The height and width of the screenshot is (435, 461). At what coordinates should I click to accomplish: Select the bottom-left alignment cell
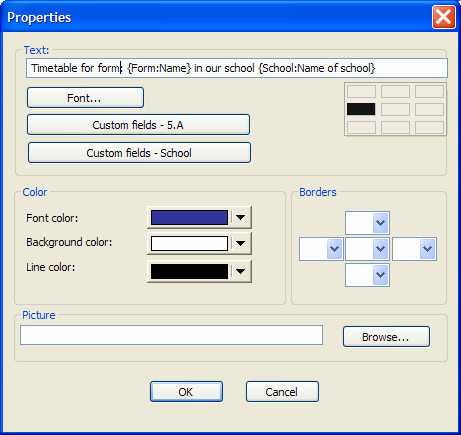[361, 127]
